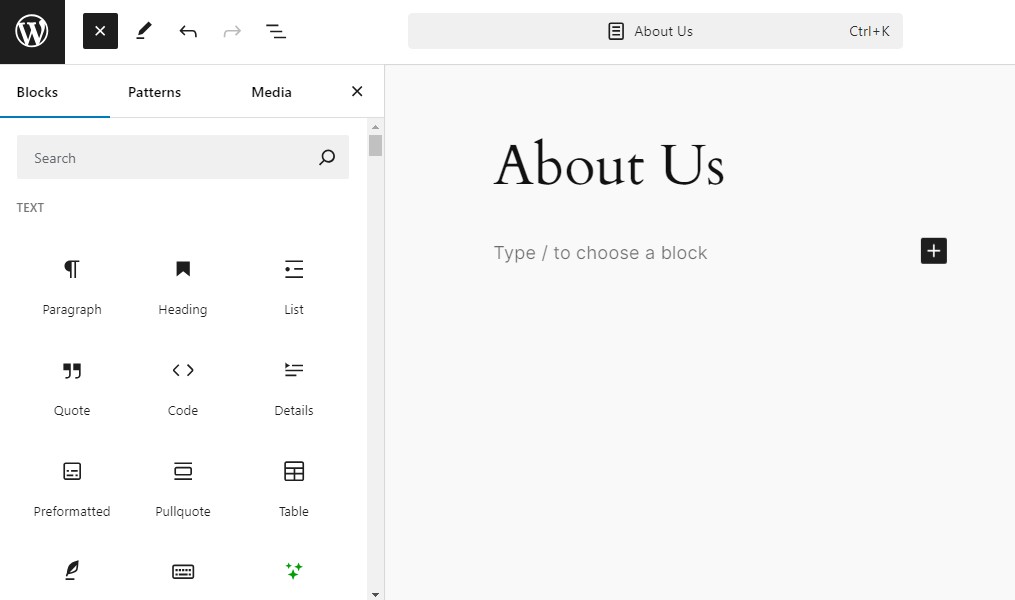Viewport: 1015px width, 600px height.
Task: Click the inserter scrollbar up arrow
Action: point(375,127)
